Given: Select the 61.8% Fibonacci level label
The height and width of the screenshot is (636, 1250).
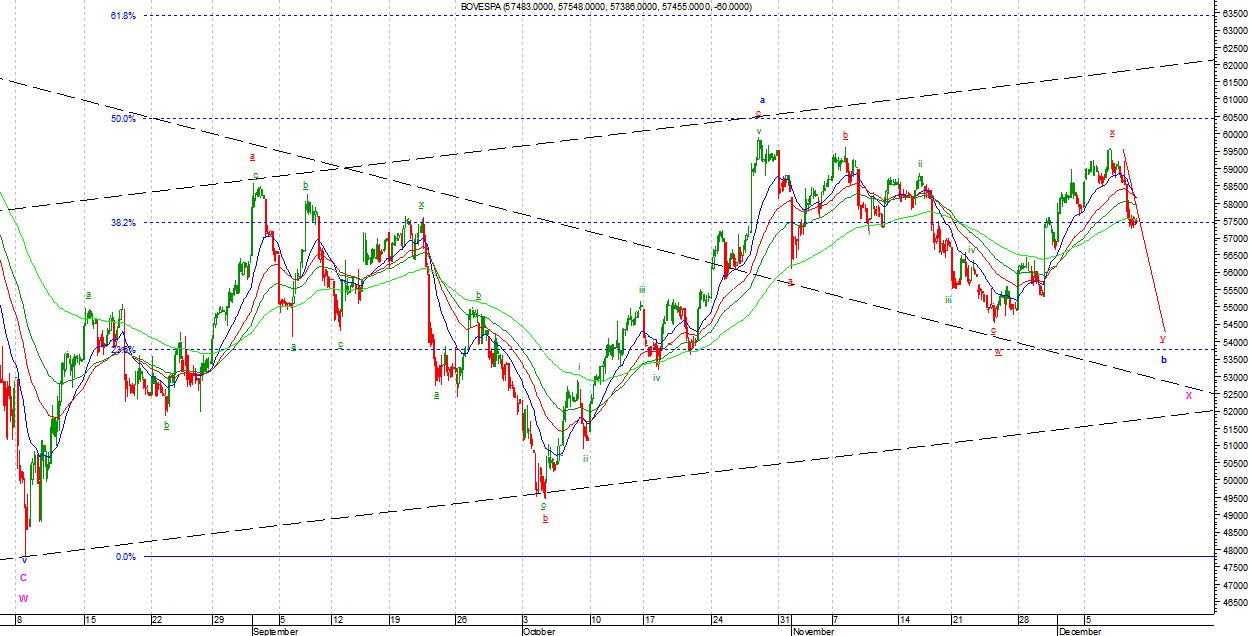Looking at the screenshot, I should 123,16.
